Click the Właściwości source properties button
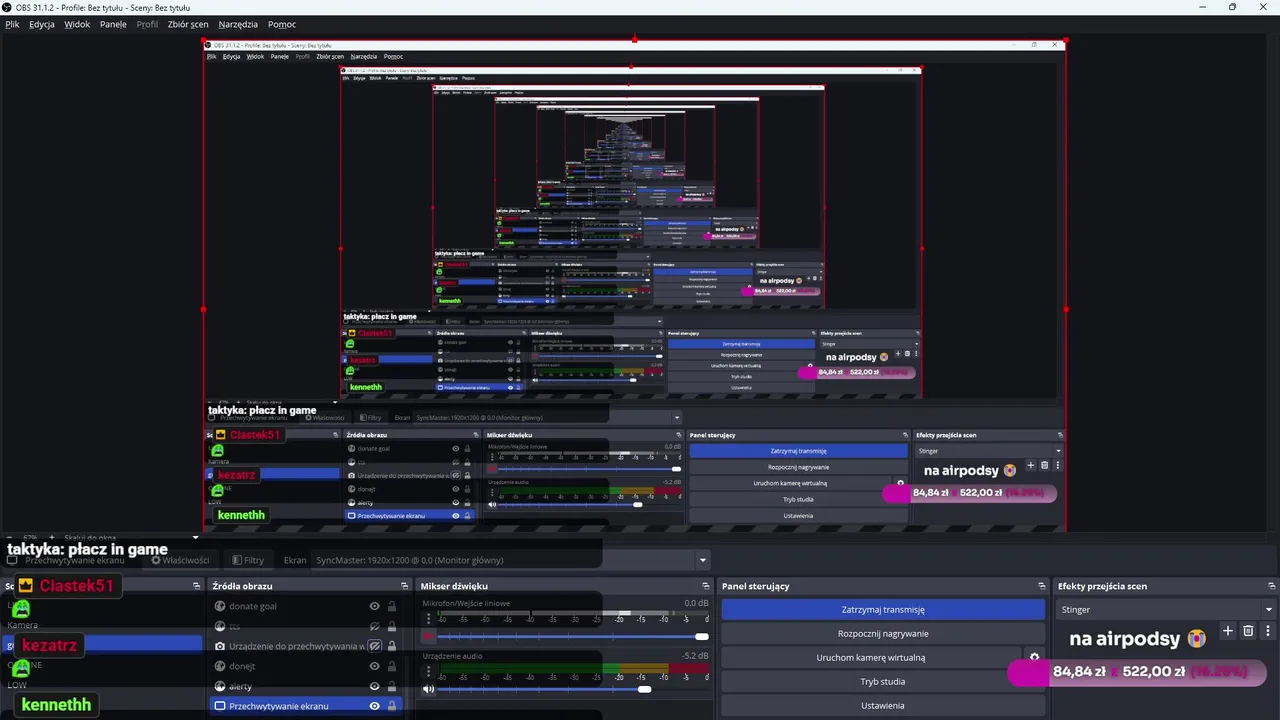 [x=180, y=560]
